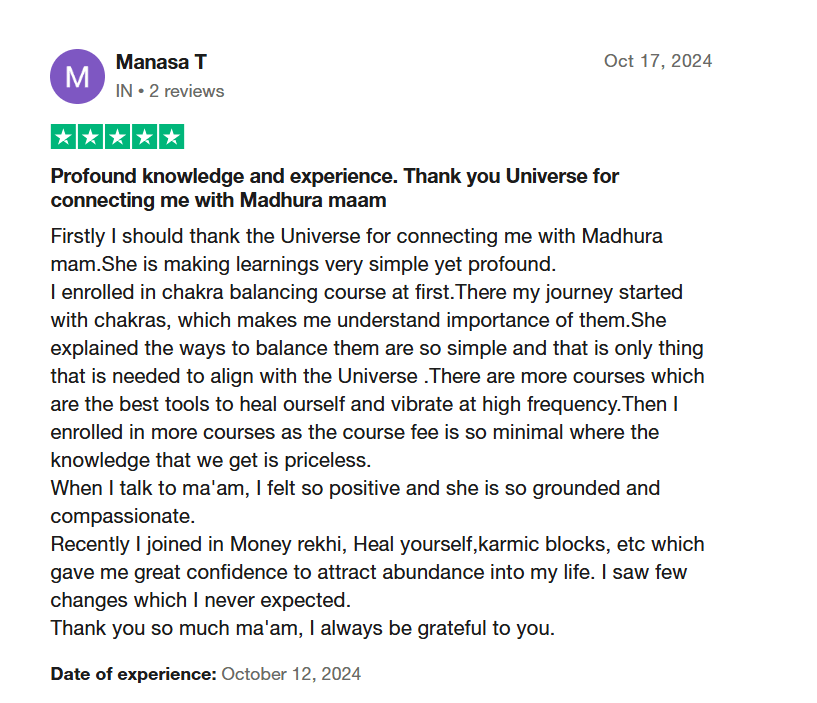Viewport: 817px width, 703px height.
Task: Click the October 12, 2024 experience date
Action: pyautogui.click(x=291, y=674)
